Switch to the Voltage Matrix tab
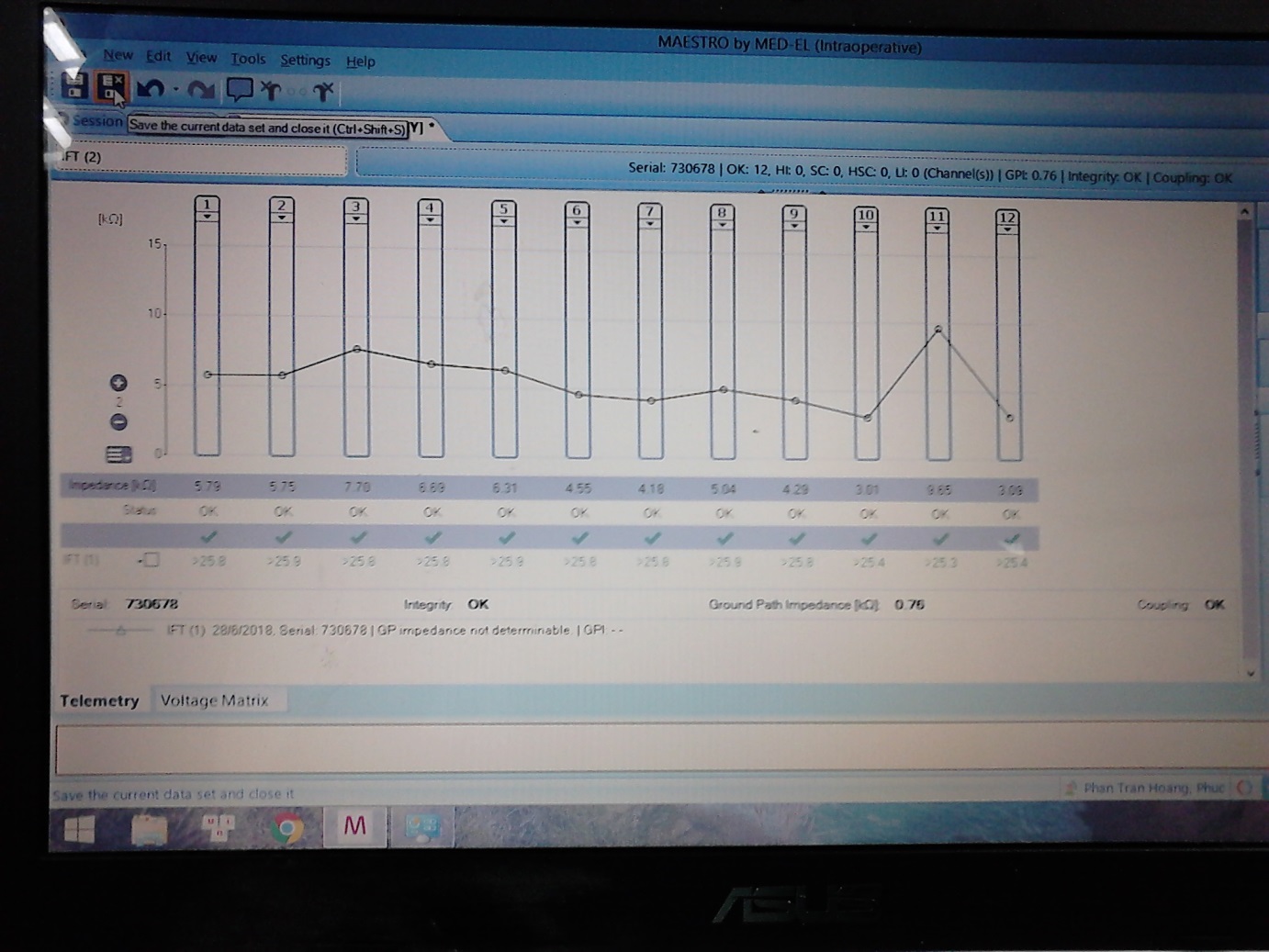The width and height of the screenshot is (1269, 952). 214,700
